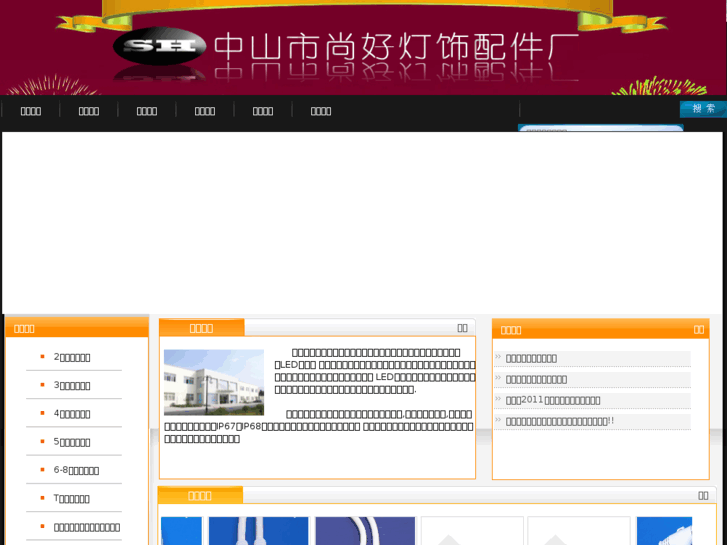Click the blue 搜索 search button

[703, 109]
